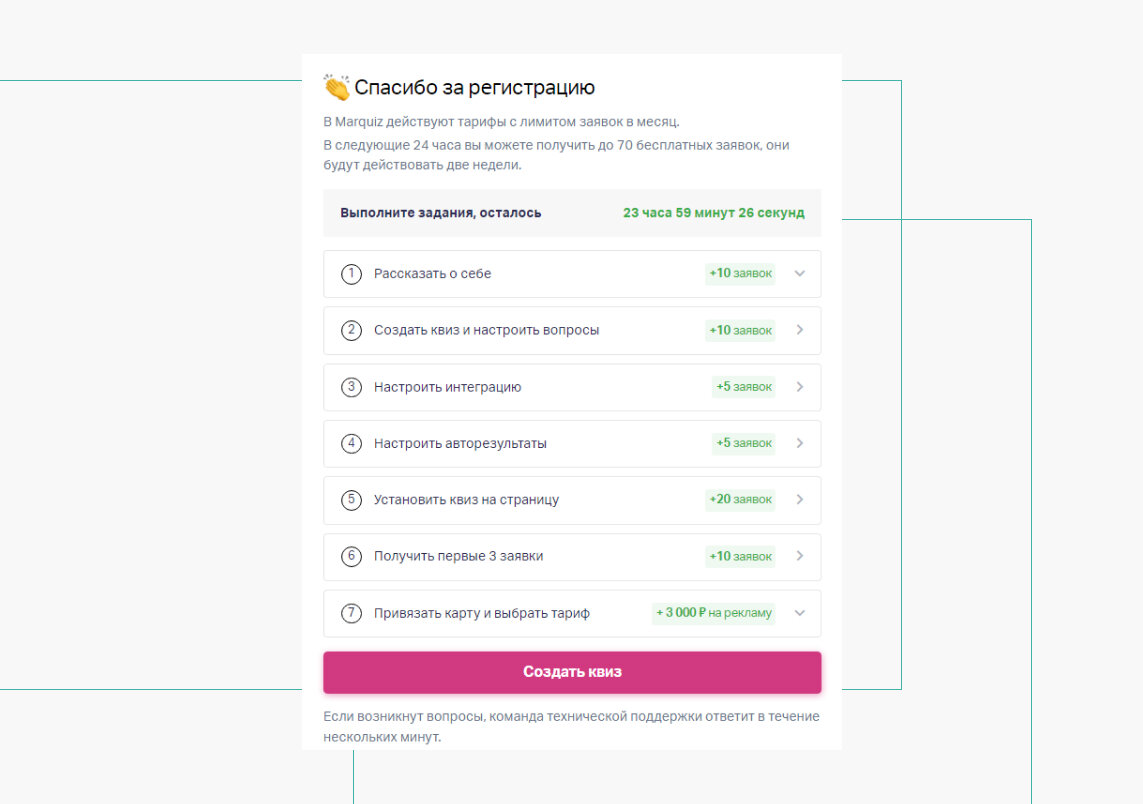
Task: Click step number 5 circle icon
Action: point(351,500)
